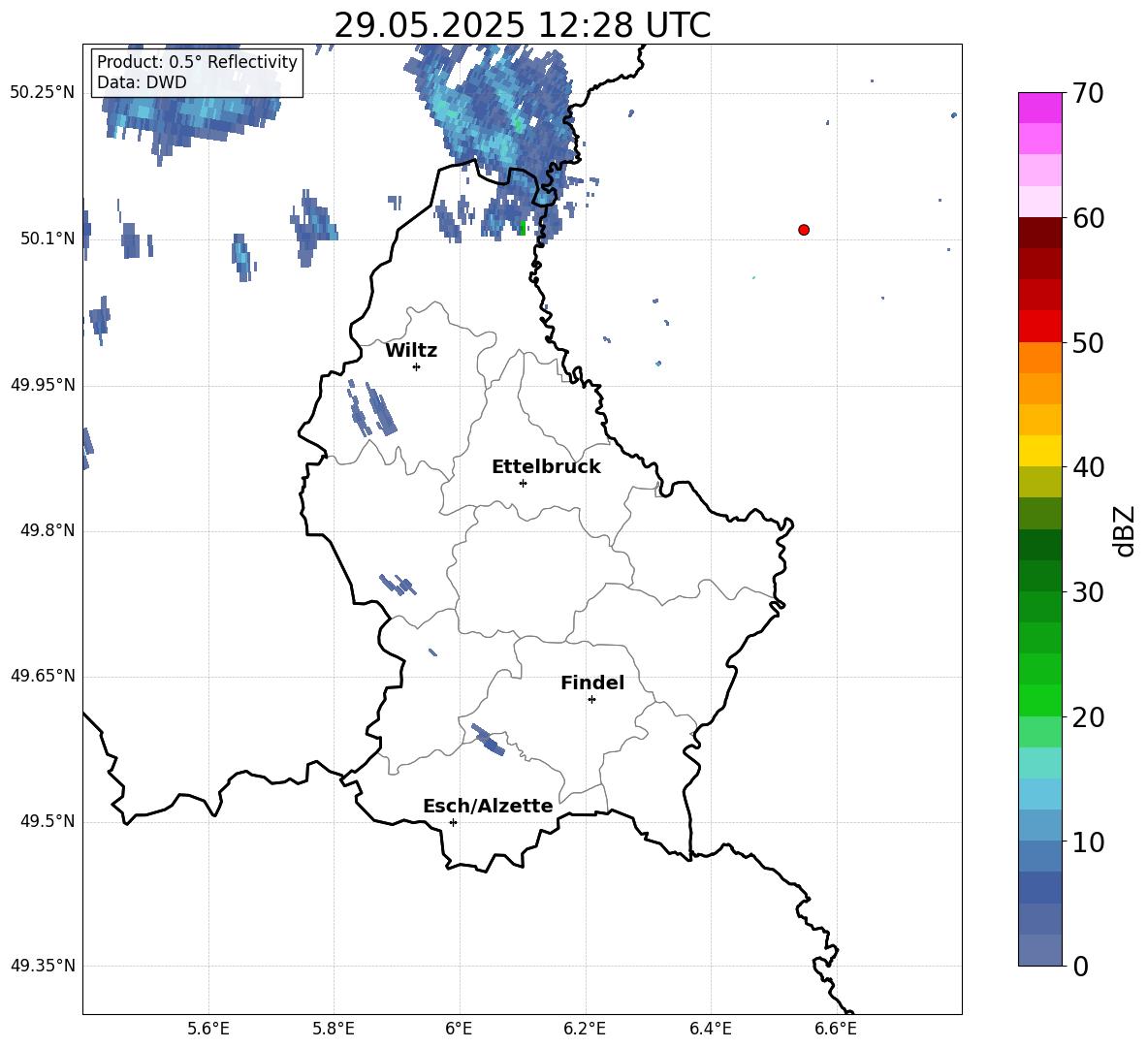Click the green radar pixel near 50.1°N

522,229
